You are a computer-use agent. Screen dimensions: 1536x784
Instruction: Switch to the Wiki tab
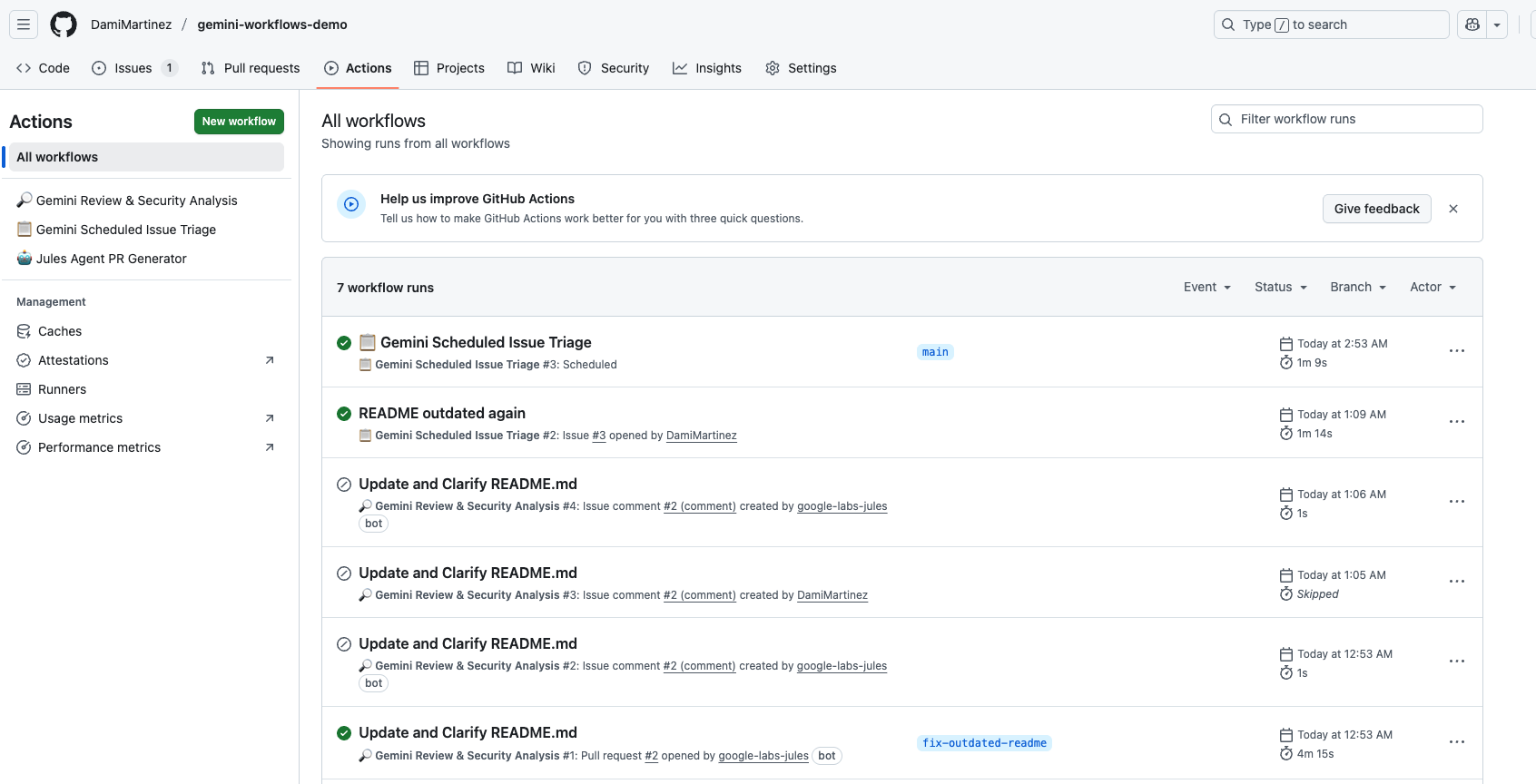(531, 68)
